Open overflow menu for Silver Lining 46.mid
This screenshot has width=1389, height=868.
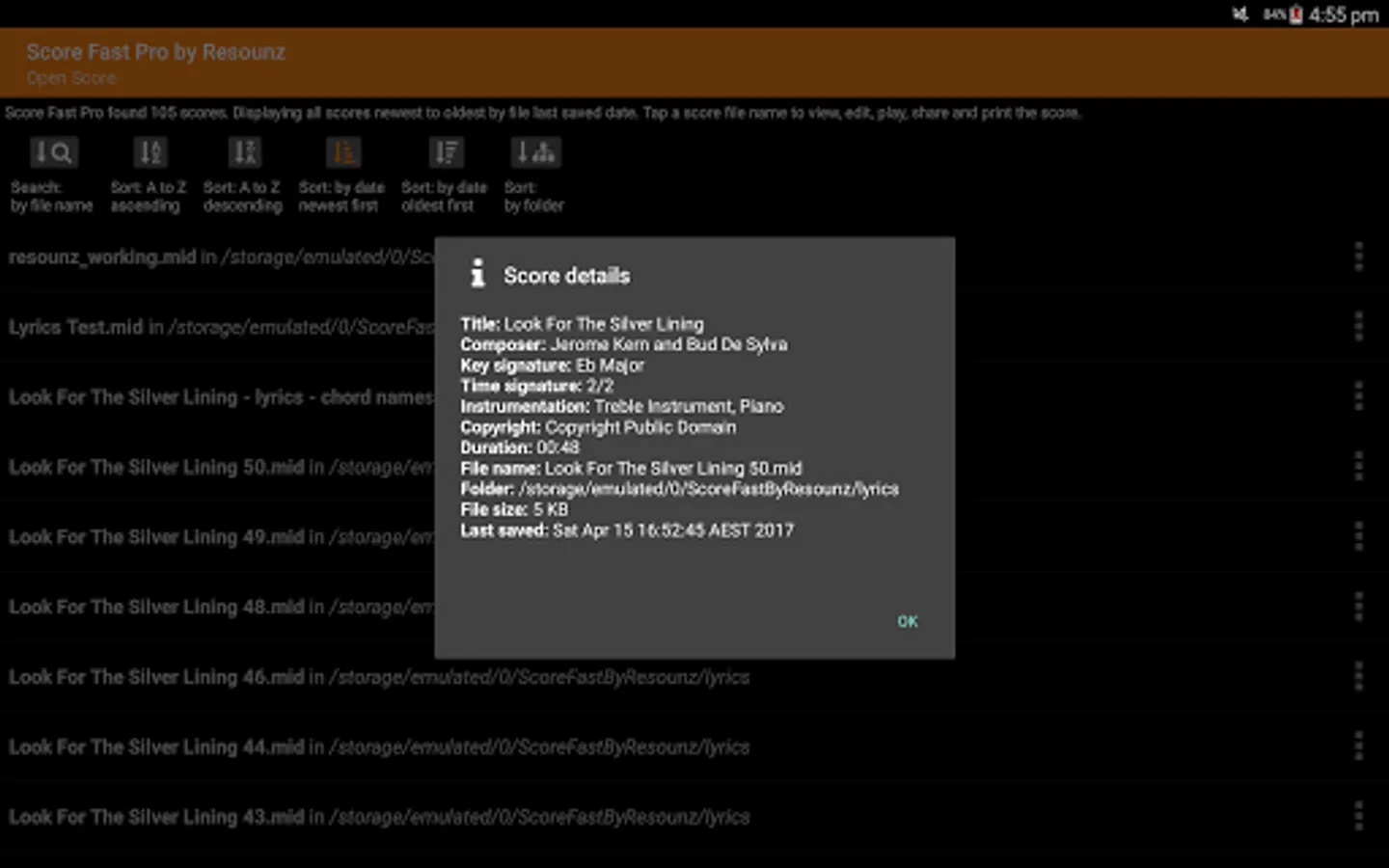(1358, 677)
